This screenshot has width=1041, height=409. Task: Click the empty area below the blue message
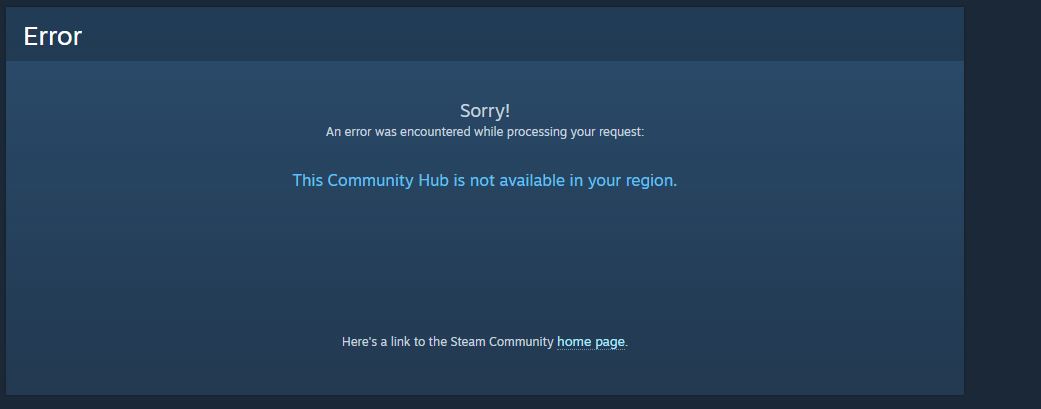pos(485,259)
